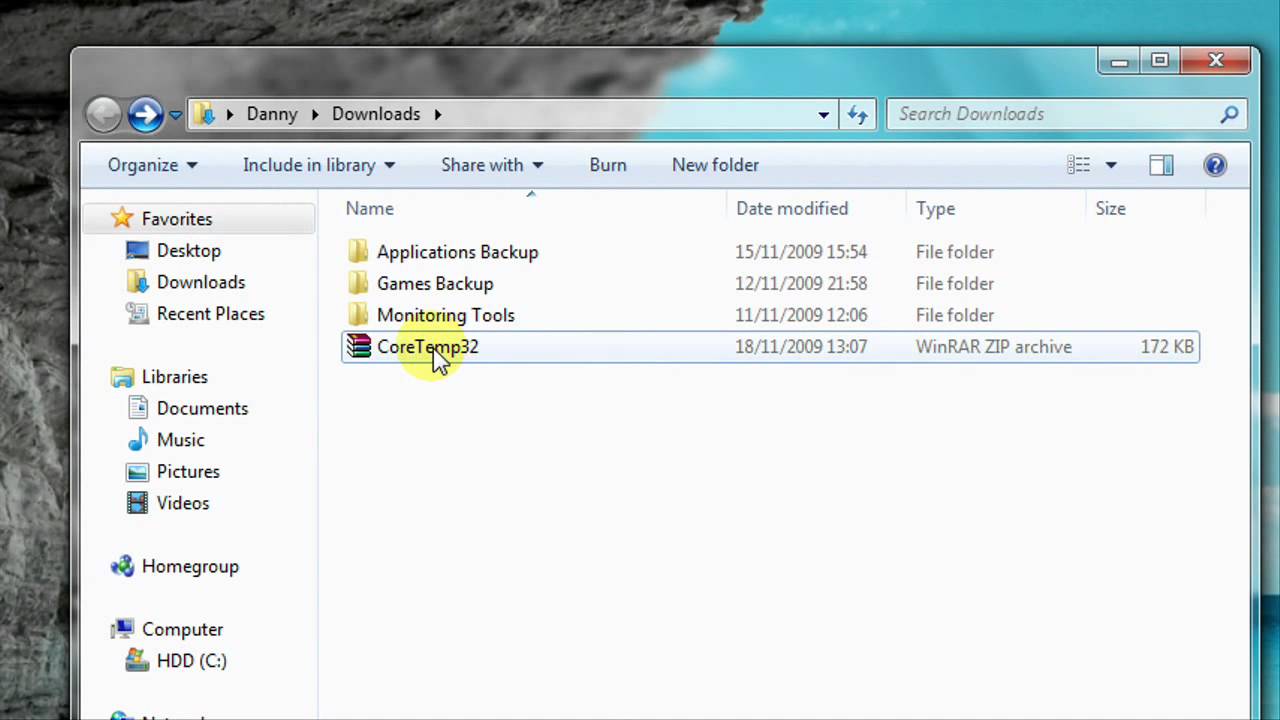This screenshot has width=1280, height=720.
Task: Open the Music library
Action: (180, 440)
